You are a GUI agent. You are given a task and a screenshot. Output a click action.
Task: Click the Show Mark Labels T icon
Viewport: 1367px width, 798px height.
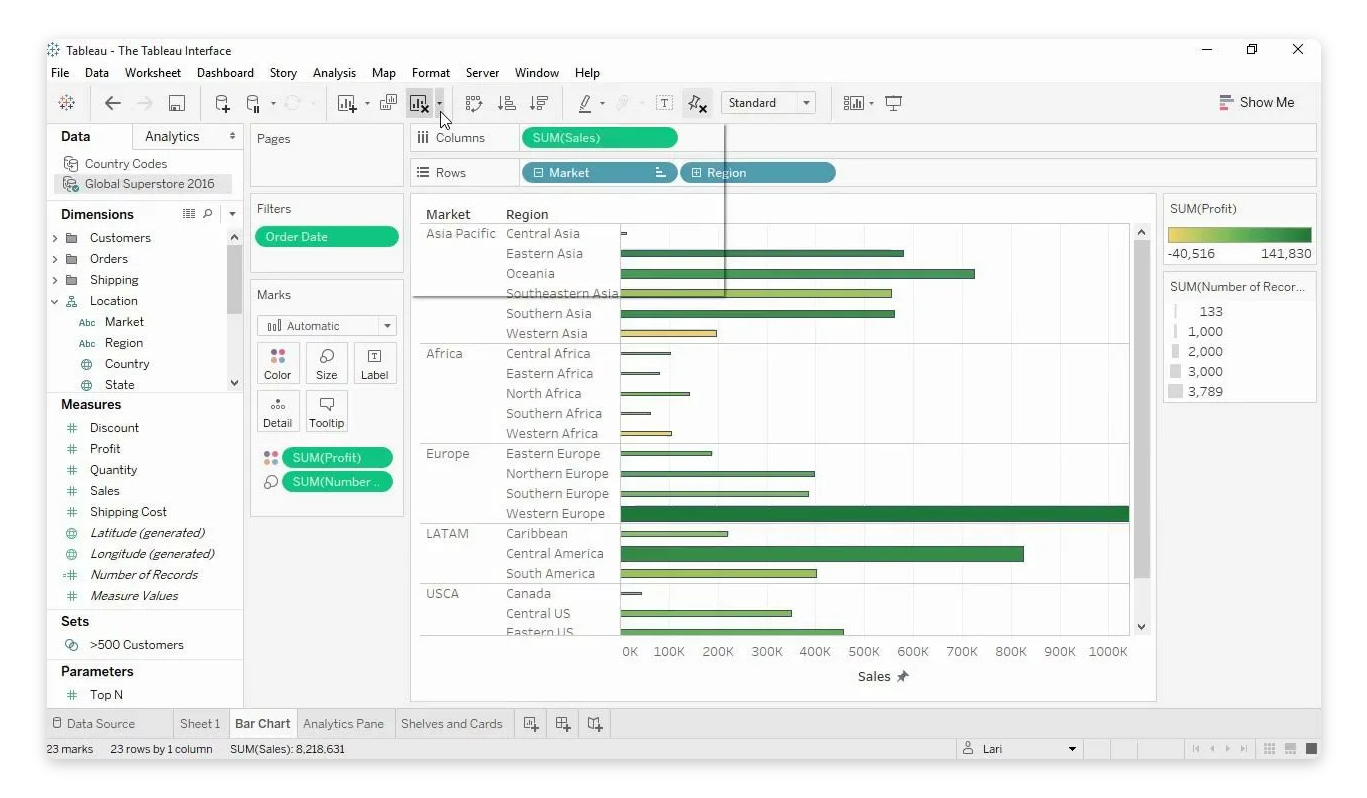tap(664, 103)
